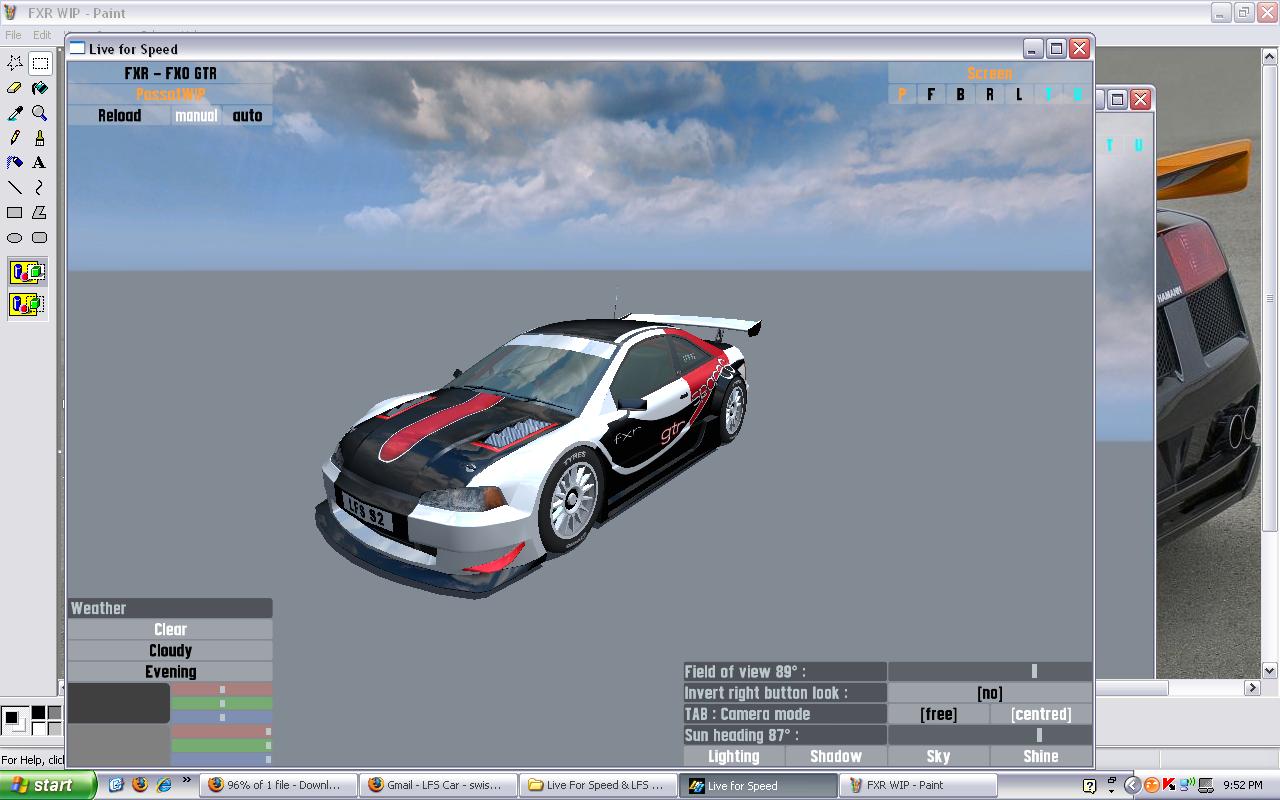Screen dimensions: 1280x800
Task: Set camera mode to [free]
Action: [938, 714]
